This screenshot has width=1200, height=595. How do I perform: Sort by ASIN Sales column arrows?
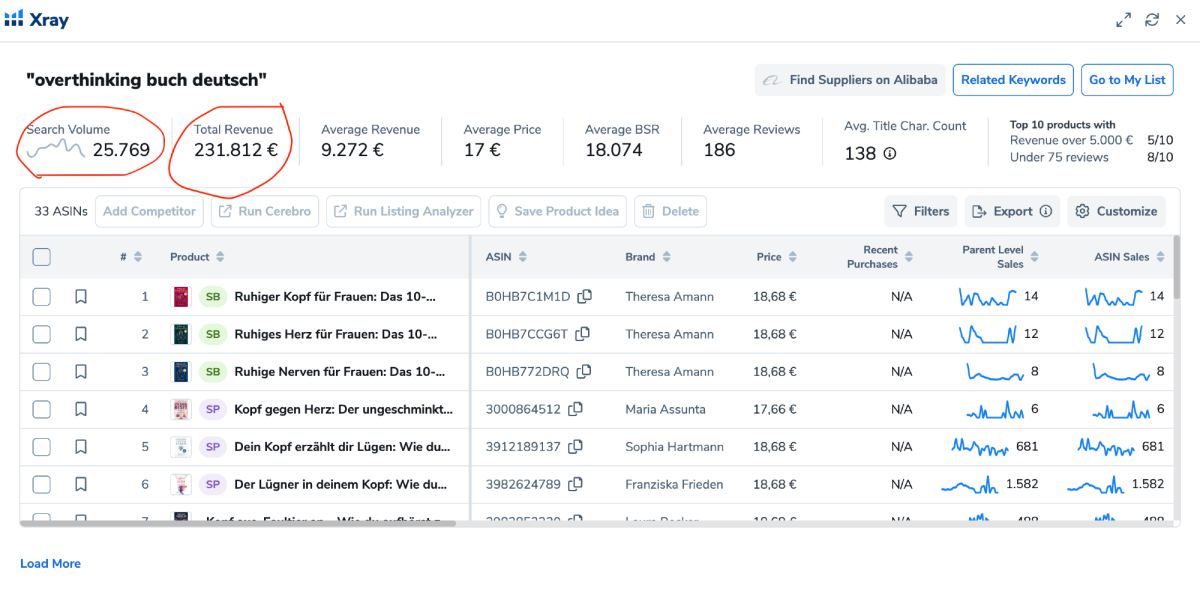[x=1160, y=257]
